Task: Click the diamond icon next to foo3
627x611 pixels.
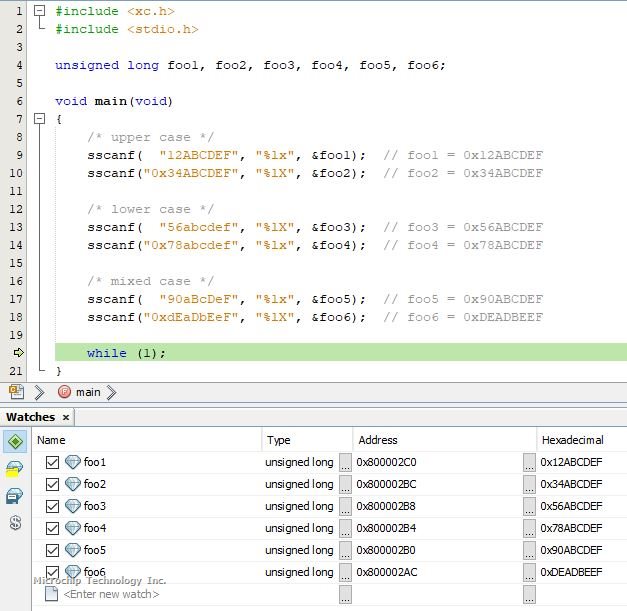Action: click(x=73, y=506)
